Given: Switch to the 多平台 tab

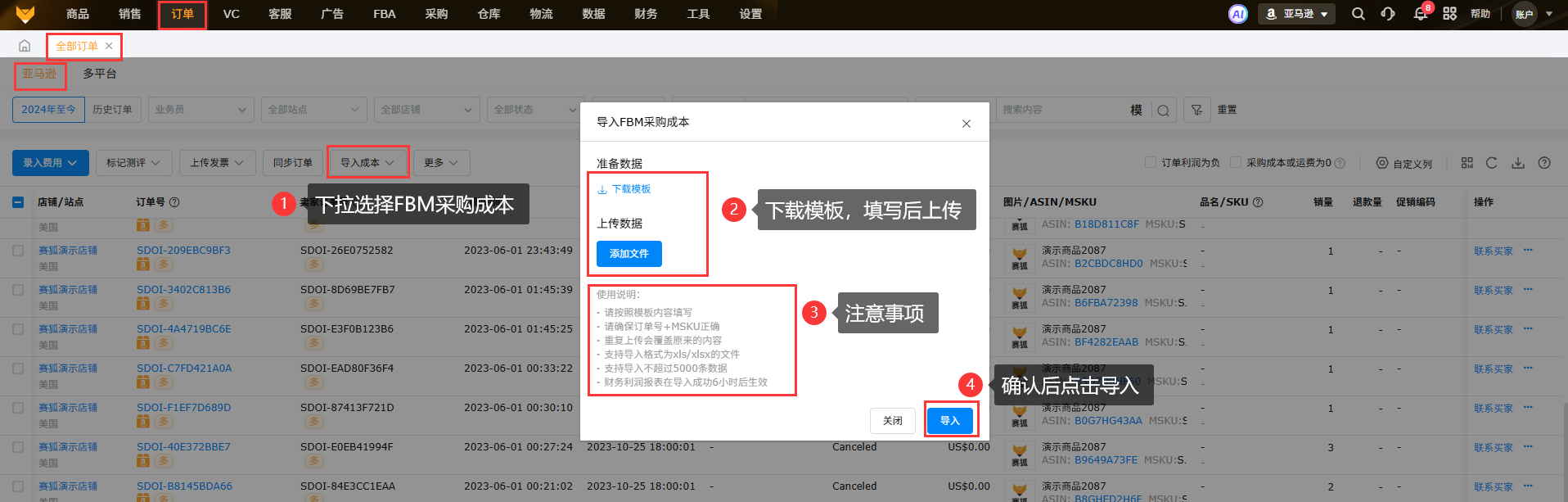Looking at the screenshot, I should [x=100, y=74].
